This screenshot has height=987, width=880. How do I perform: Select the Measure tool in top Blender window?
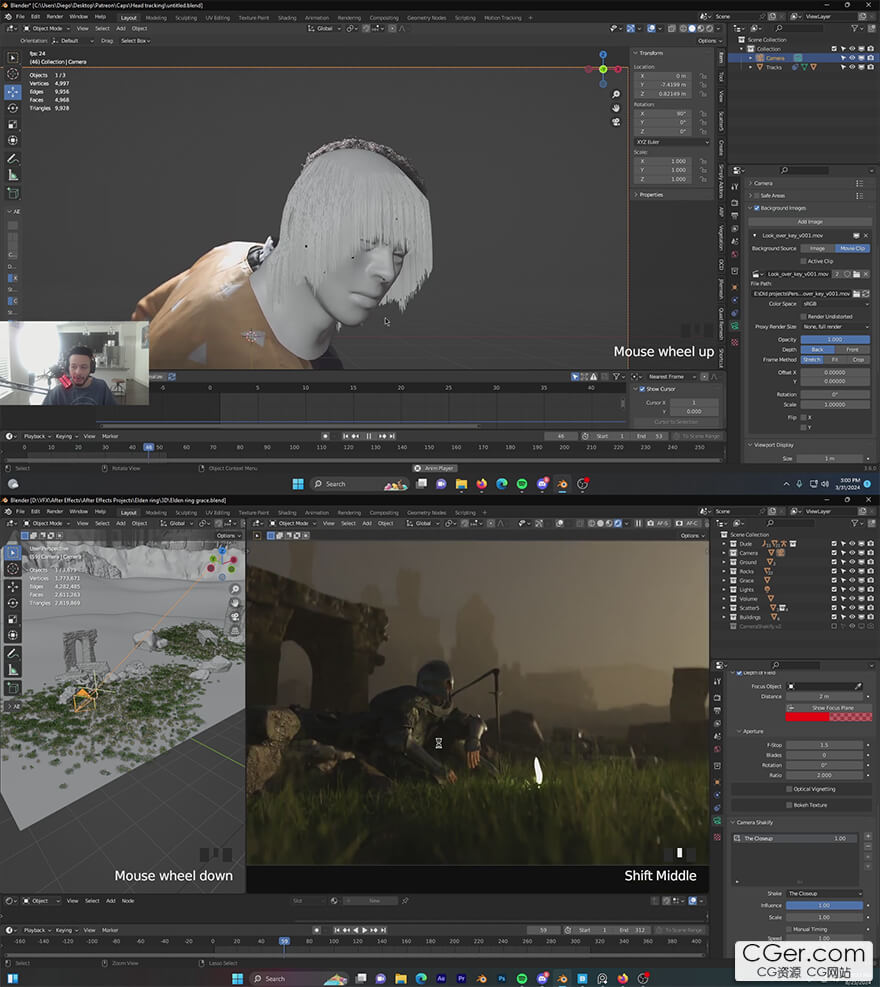coord(13,175)
